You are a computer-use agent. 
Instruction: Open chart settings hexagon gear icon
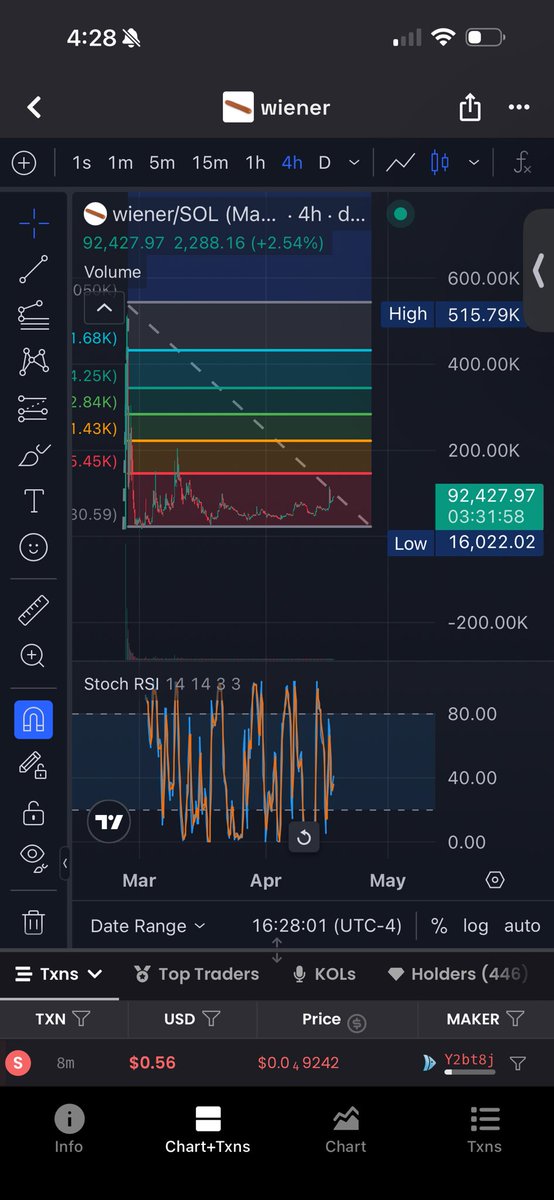tap(495, 880)
